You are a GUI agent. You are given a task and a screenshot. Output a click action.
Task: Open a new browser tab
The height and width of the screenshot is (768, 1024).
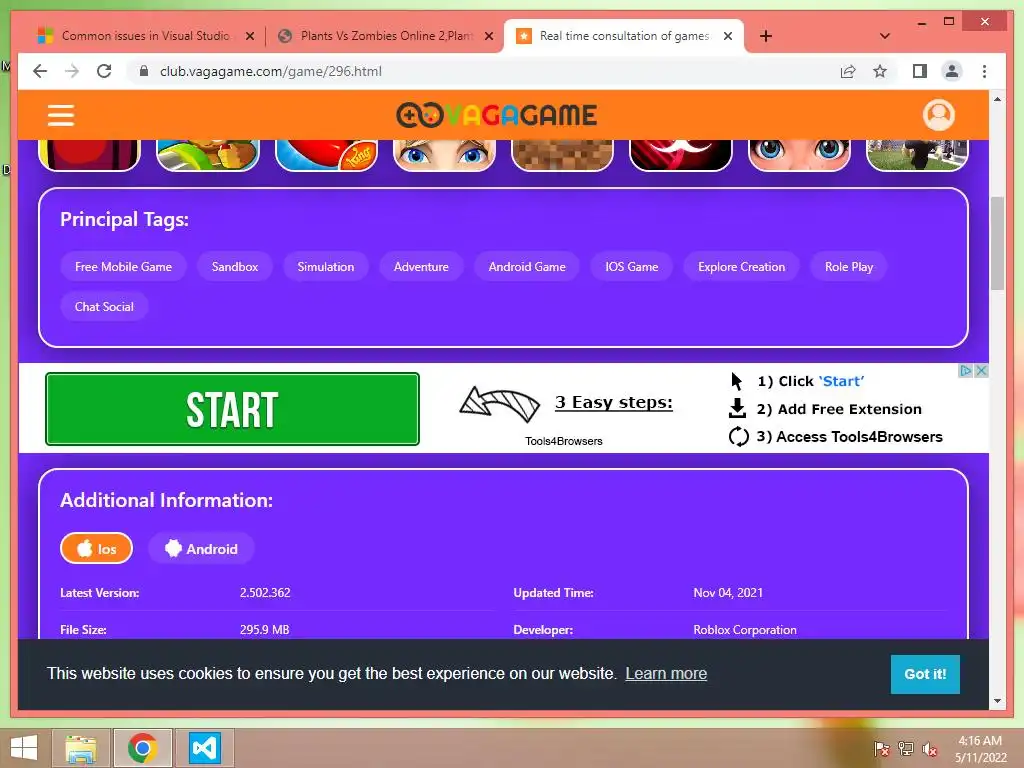766,36
